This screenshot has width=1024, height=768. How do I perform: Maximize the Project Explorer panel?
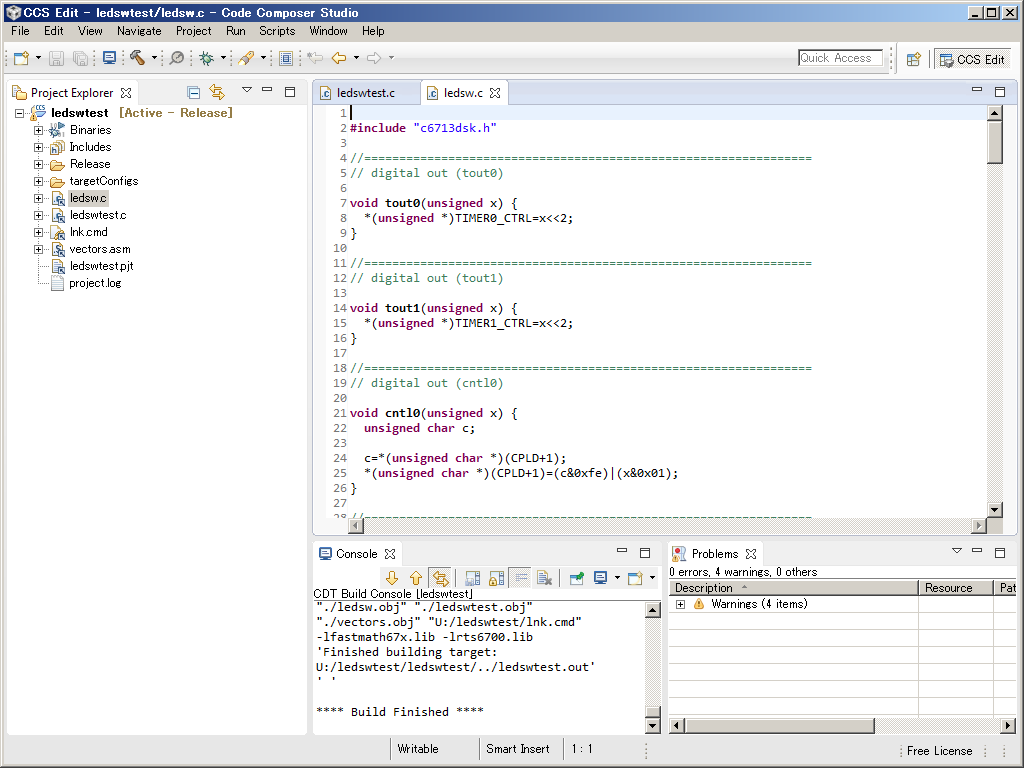(290, 92)
